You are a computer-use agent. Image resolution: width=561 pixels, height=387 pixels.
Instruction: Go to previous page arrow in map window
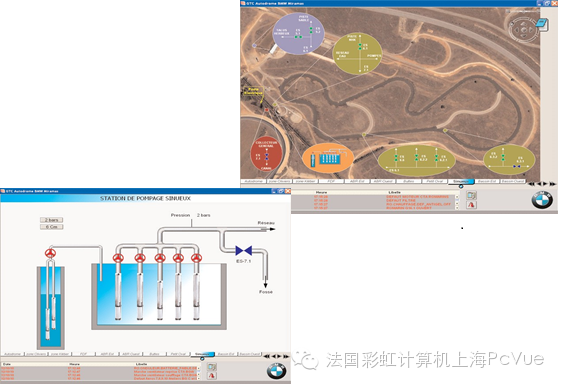(539, 184)
